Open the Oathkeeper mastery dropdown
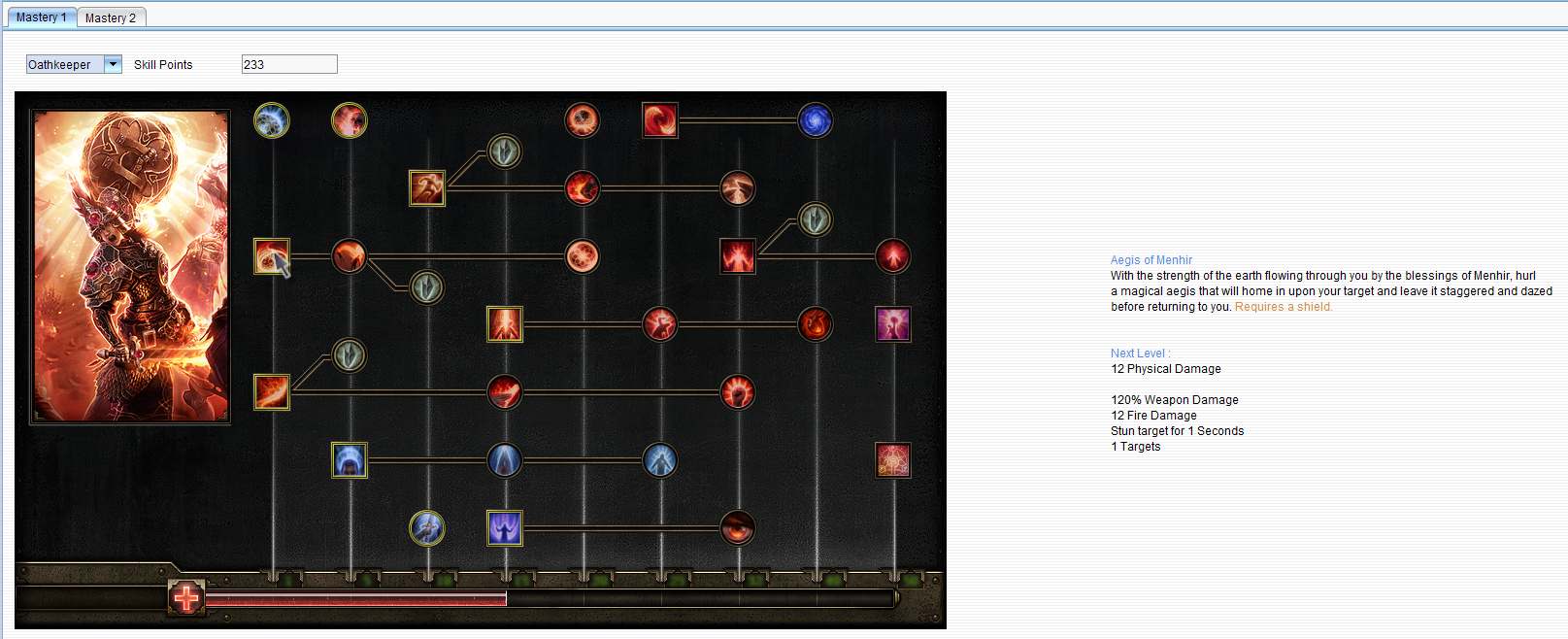The image size is (1568, 639). tap(113, 64)
